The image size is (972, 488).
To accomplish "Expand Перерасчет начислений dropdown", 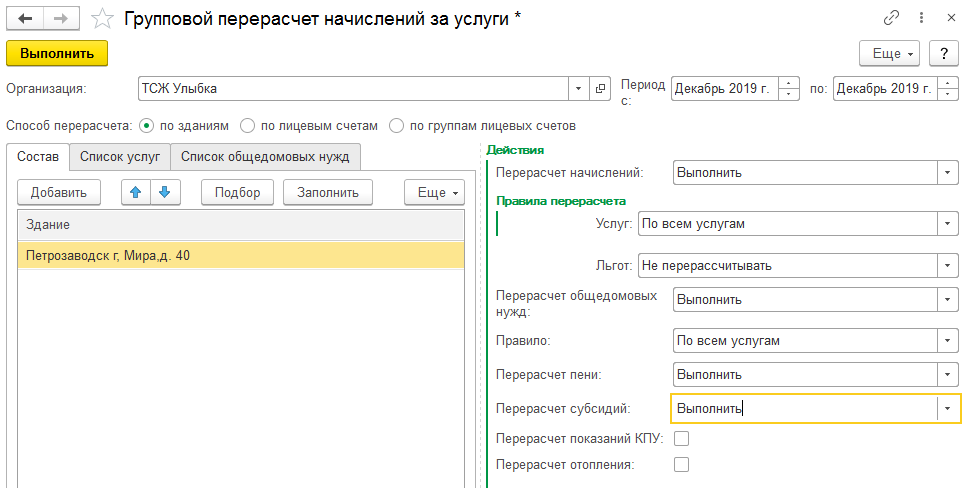I will [947, 173].
